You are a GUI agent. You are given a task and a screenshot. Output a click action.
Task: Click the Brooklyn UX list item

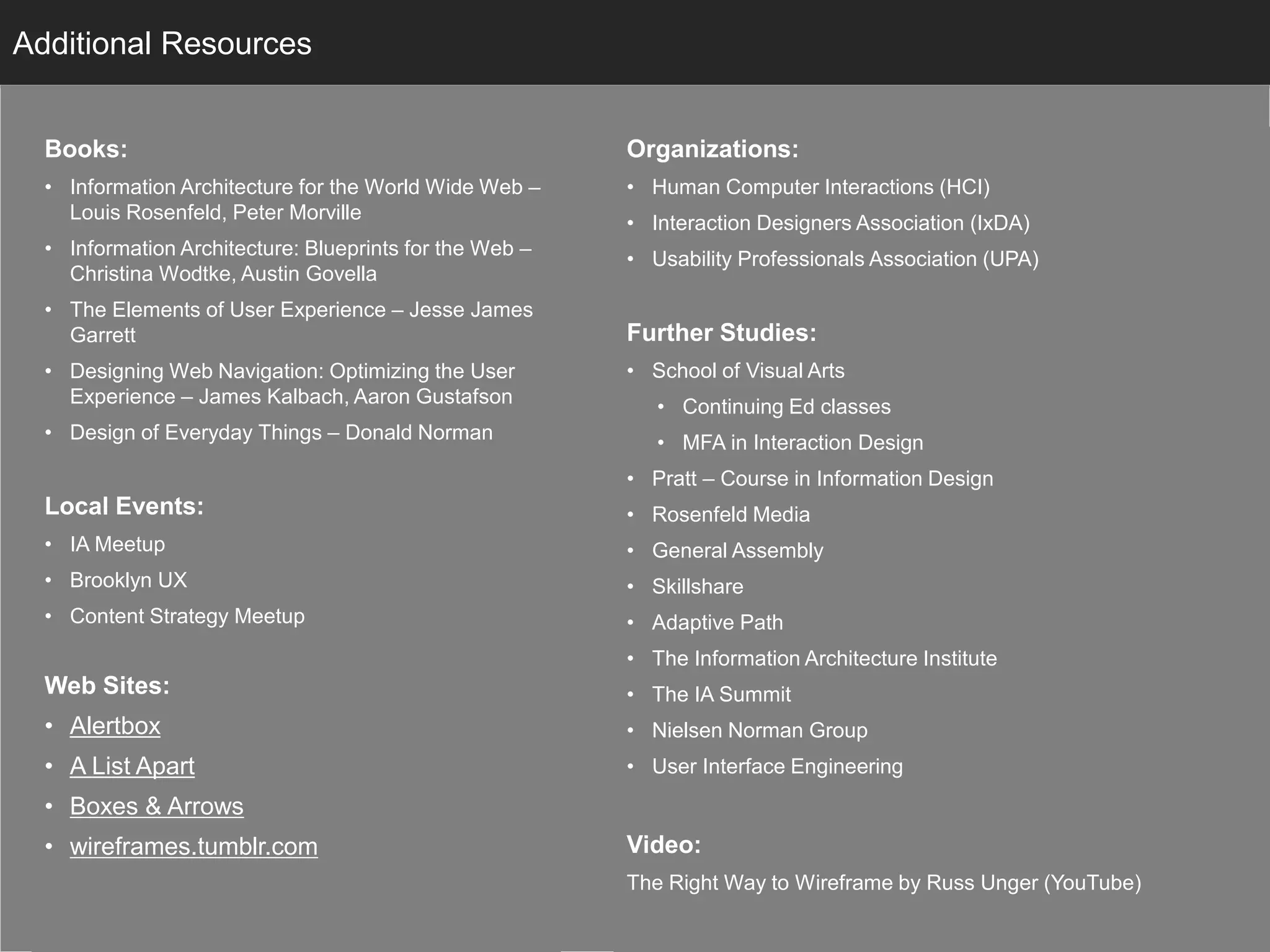pos(128,580)
